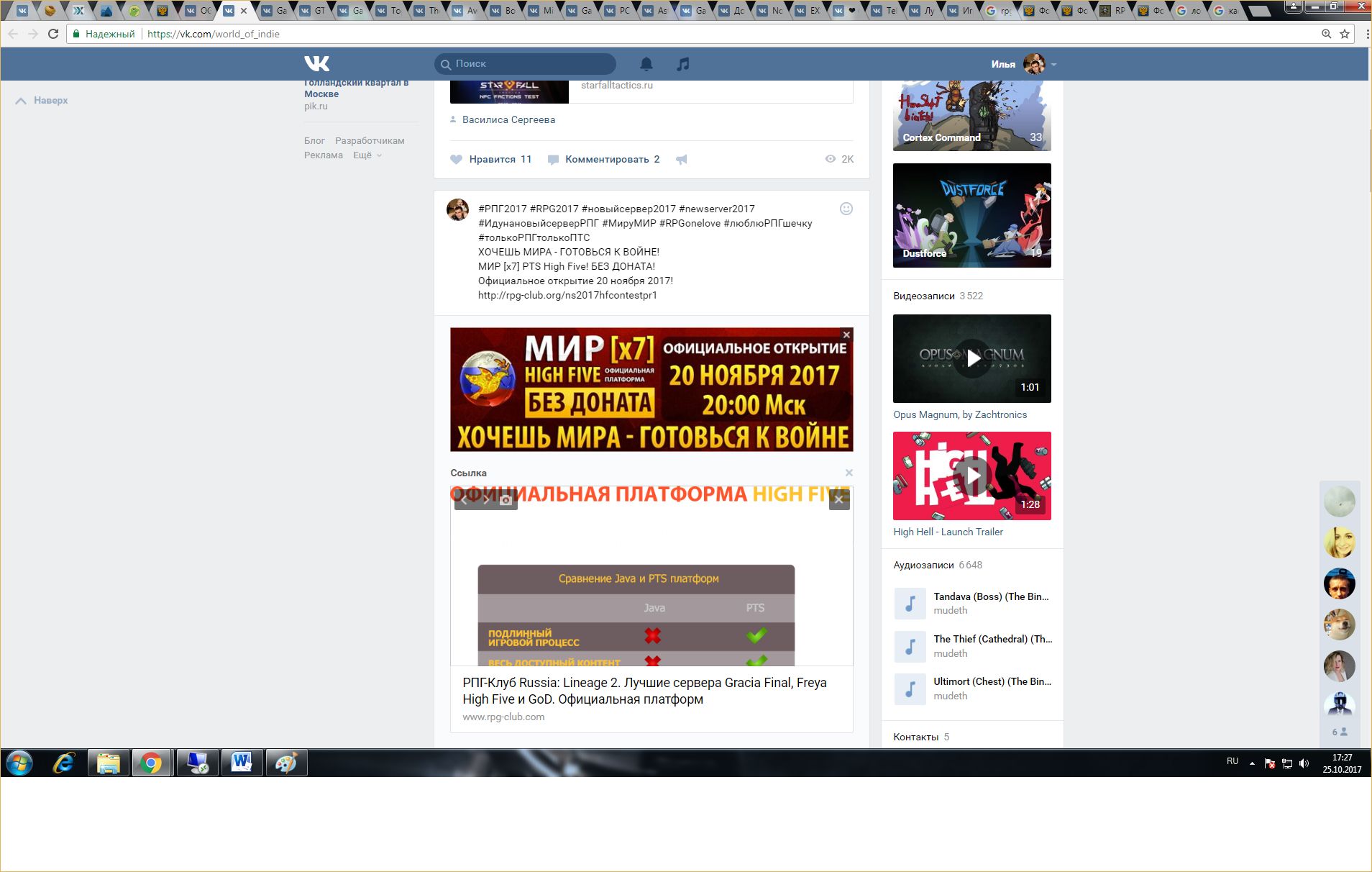This screenshot has width=1372, height=872.
Task: Click the www.rpg-club.com domain text
Action: point(503,717)
